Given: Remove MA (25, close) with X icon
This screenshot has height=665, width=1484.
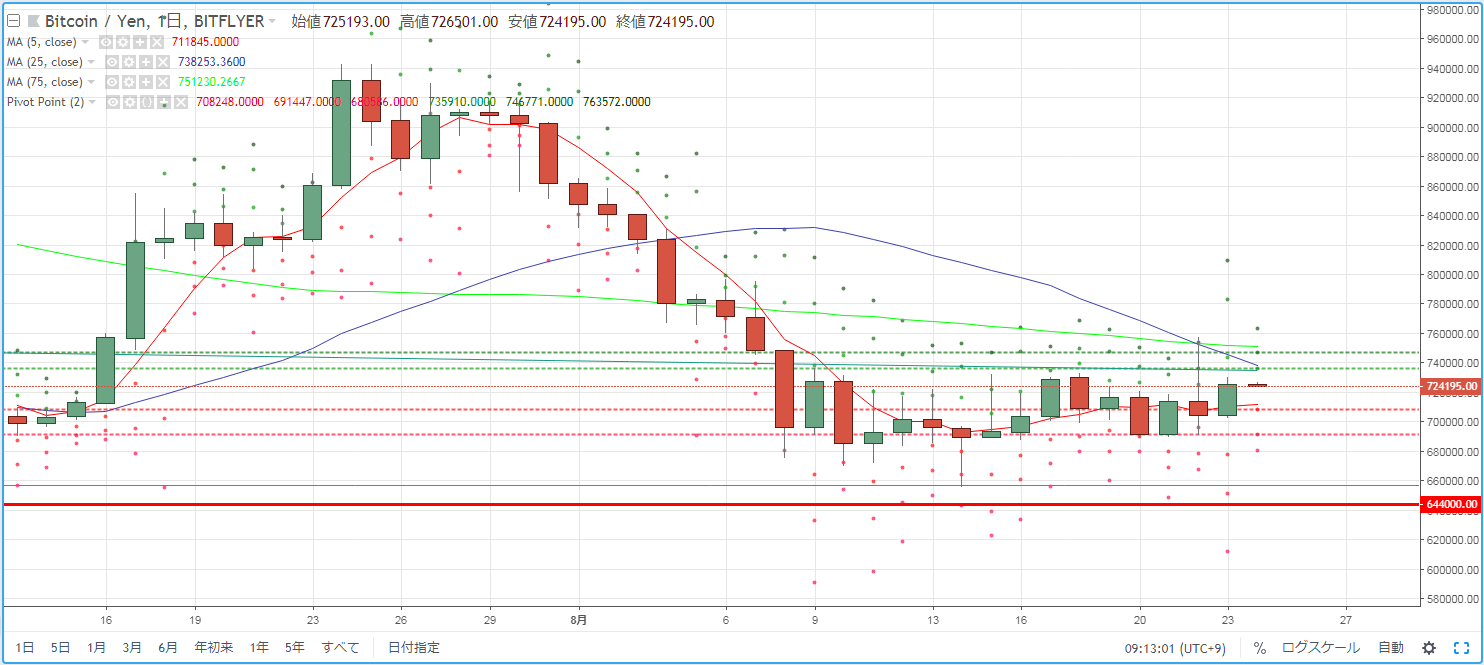Looking at the screenshot, I should coord(163,62).
